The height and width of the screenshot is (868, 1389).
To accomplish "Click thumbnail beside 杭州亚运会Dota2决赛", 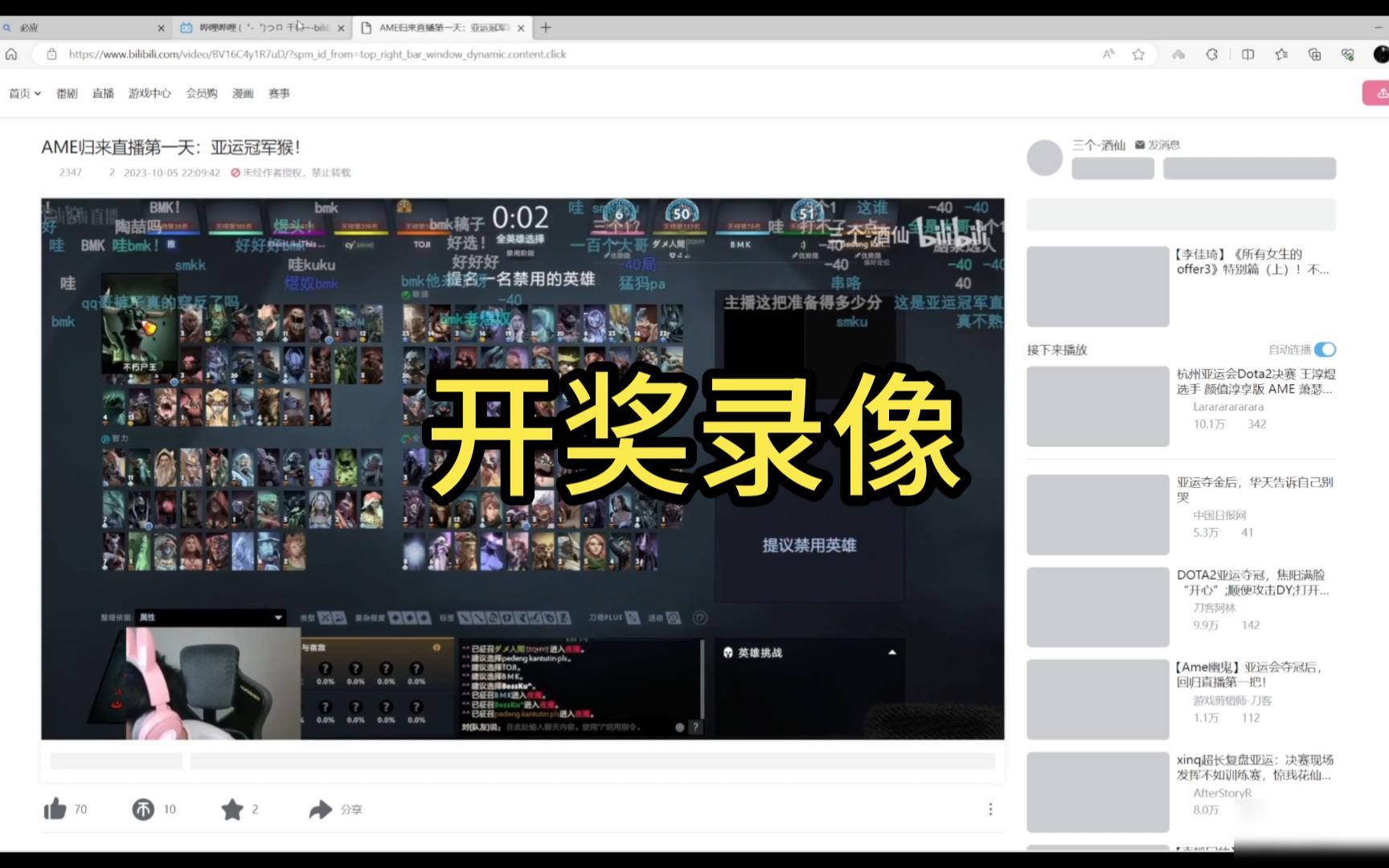I will coord(1098,407).
